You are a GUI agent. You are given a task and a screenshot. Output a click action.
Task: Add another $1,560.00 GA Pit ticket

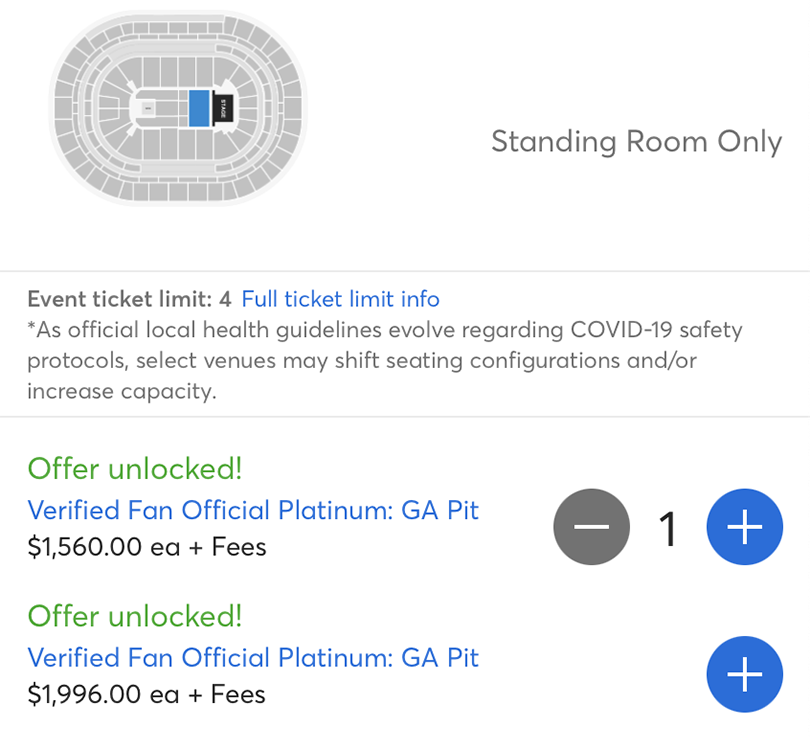point(744,527)
